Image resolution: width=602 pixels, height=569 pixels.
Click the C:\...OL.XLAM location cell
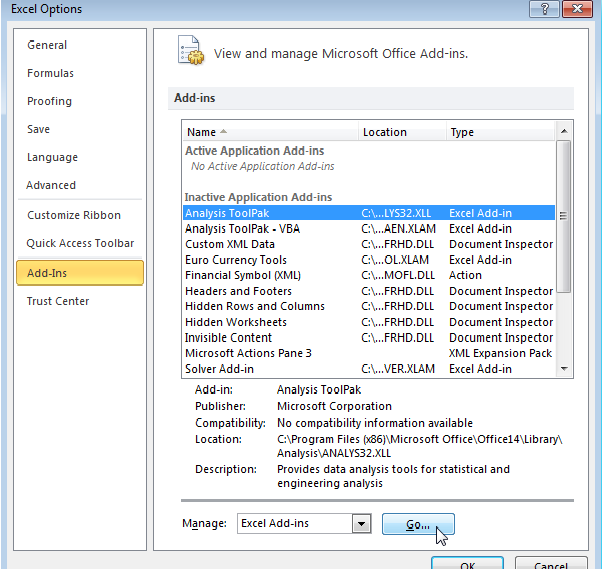click(x=395, y=260)
